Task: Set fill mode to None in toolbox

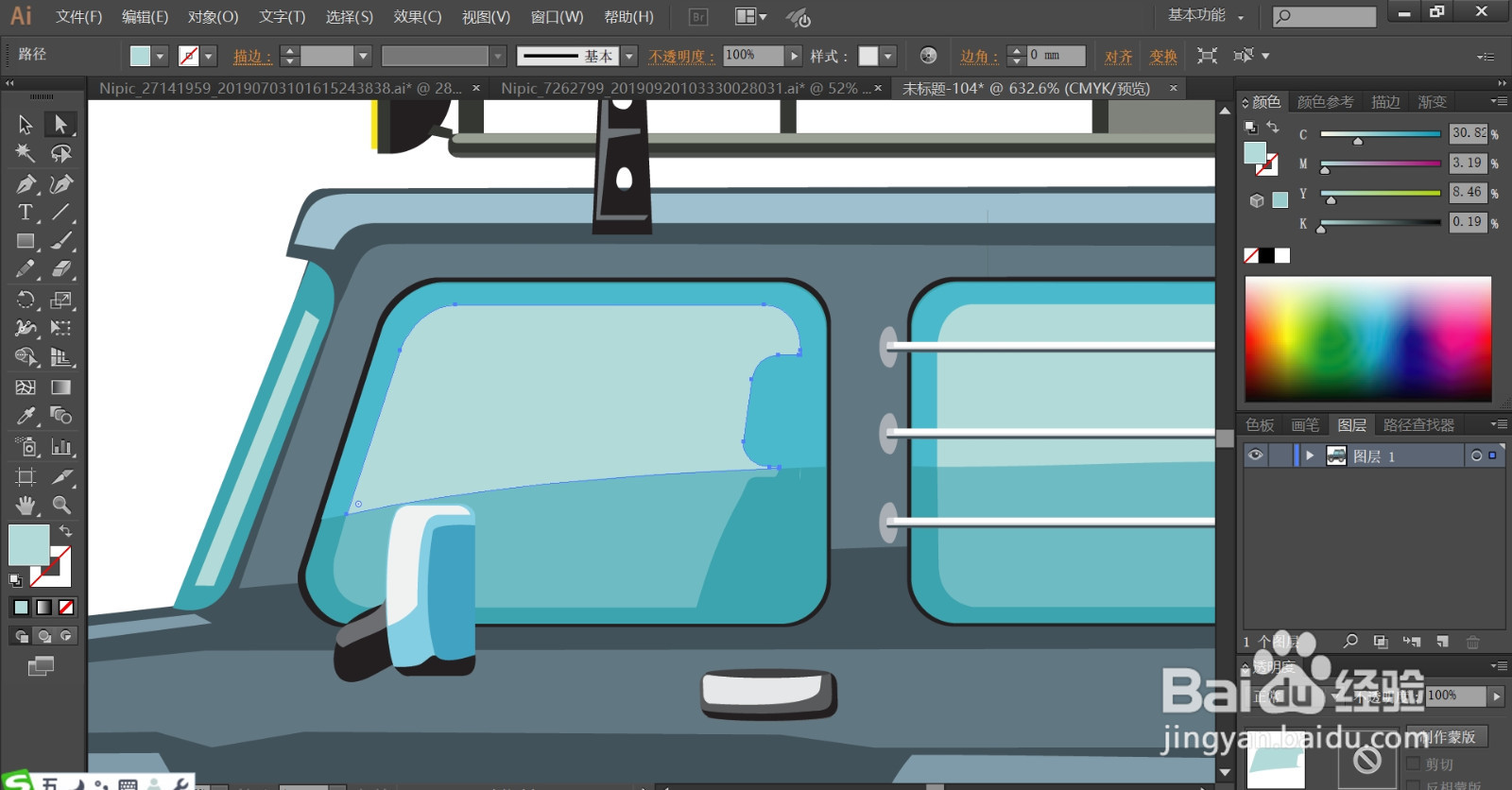Action: coord(66,608)
